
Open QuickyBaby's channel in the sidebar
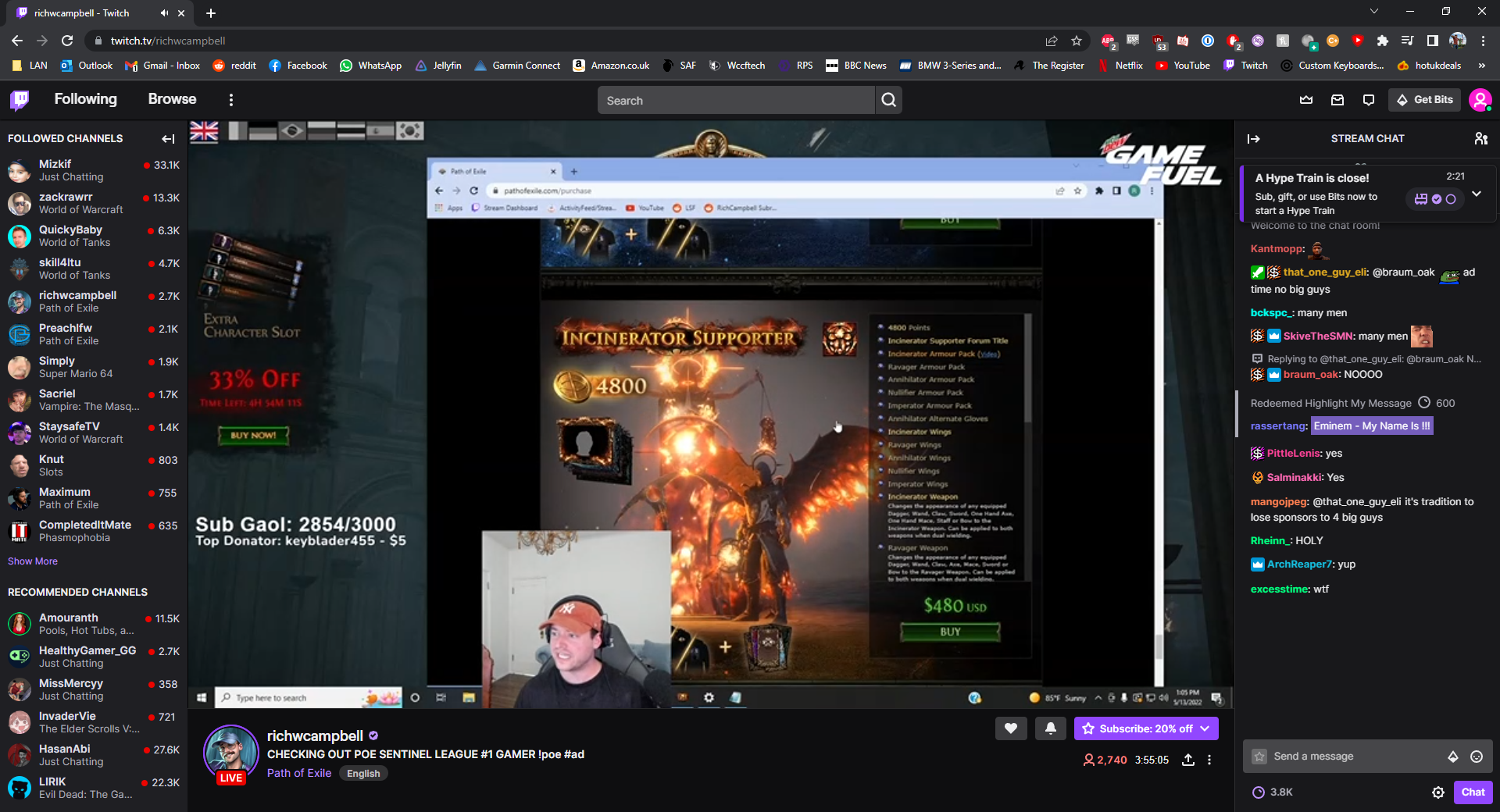tap(94, 236)
